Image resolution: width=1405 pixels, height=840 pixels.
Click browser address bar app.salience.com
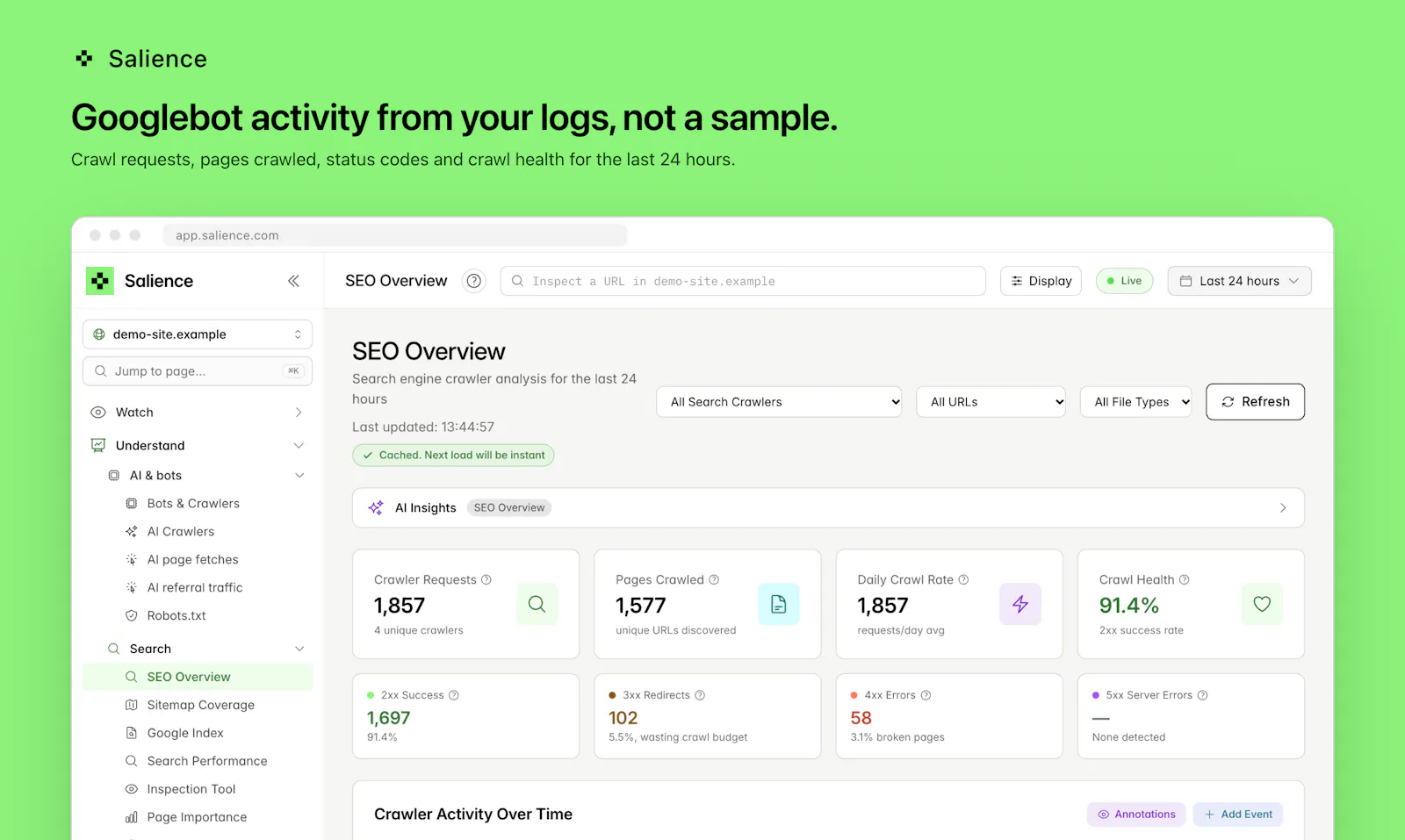click(395, 235)
